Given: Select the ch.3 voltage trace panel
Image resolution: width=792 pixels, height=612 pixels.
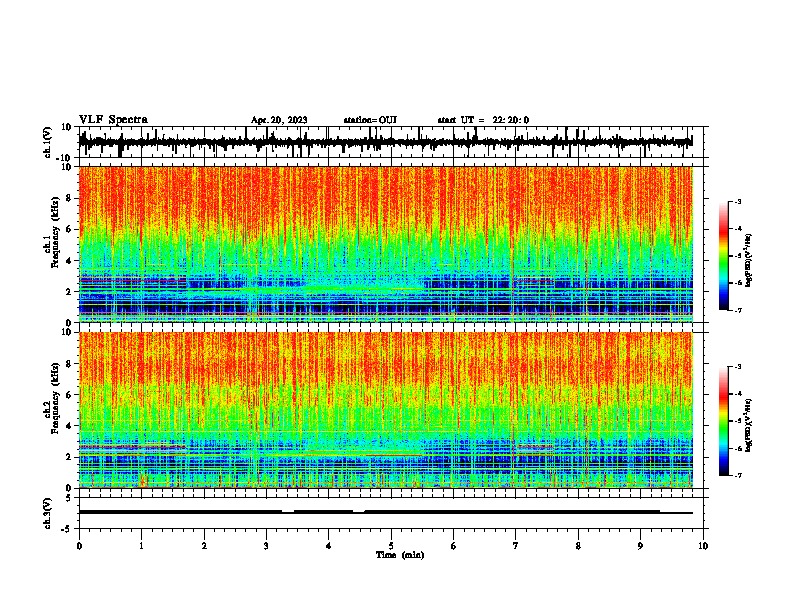Looking at the screenshot, I should pos(391,513).
